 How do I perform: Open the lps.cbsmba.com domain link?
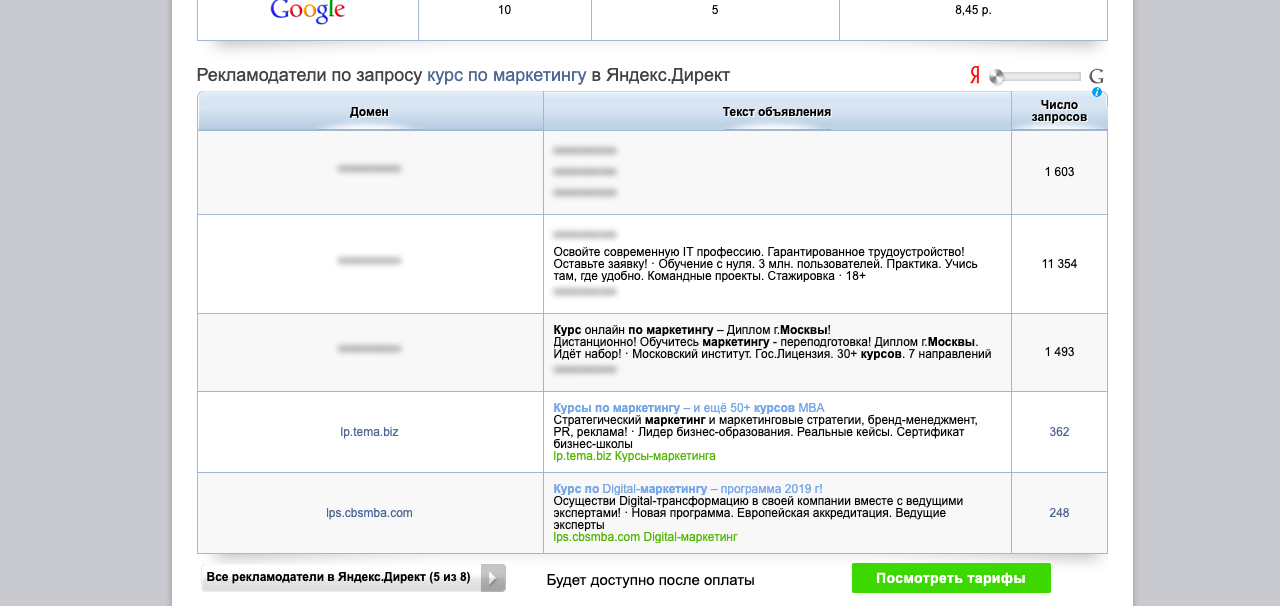[x=369, y=513]
